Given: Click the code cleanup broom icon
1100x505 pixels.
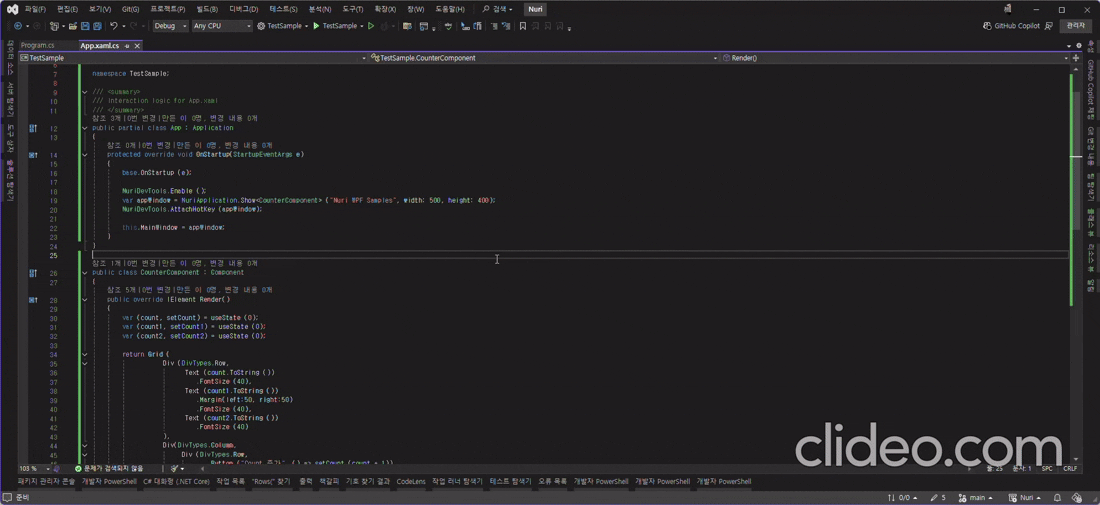Looking at the screenshot, I should 175,468.
